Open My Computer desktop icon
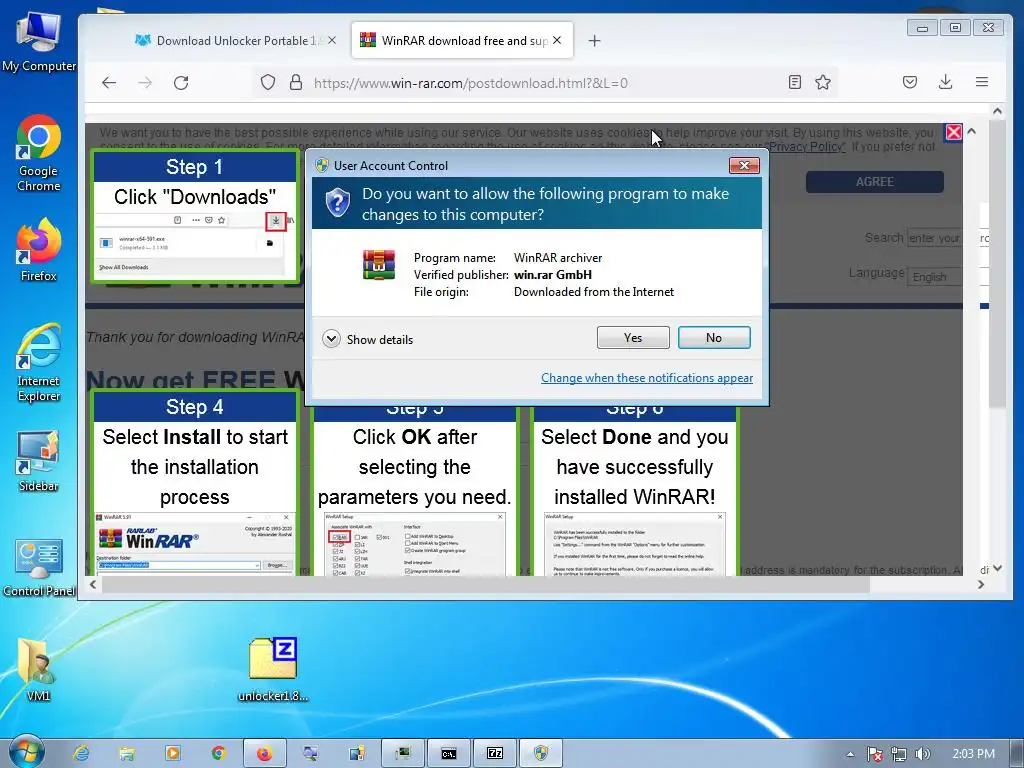 [x=39, y=41]
